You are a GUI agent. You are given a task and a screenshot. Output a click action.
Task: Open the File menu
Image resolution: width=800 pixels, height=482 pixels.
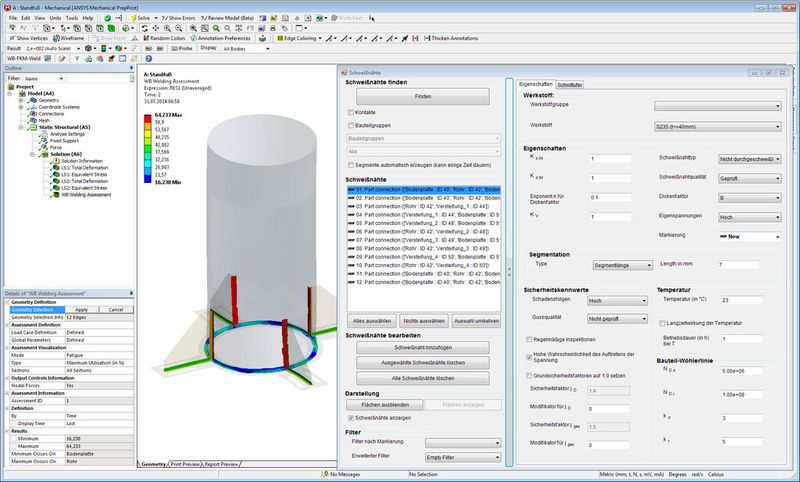(x=13, y=18)
